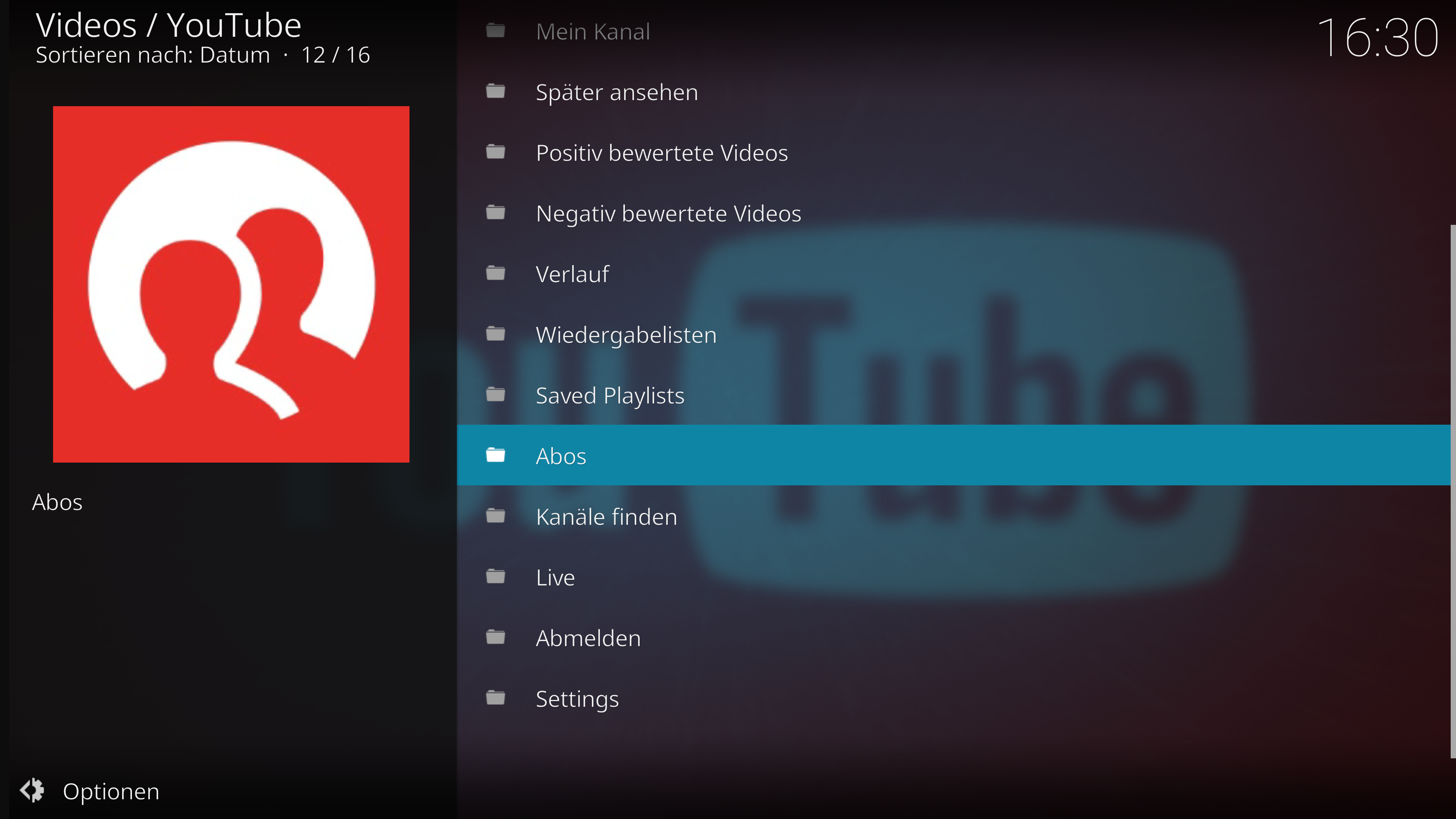Choose Abmelden to sign out
1456x819 pixels.
954,637
